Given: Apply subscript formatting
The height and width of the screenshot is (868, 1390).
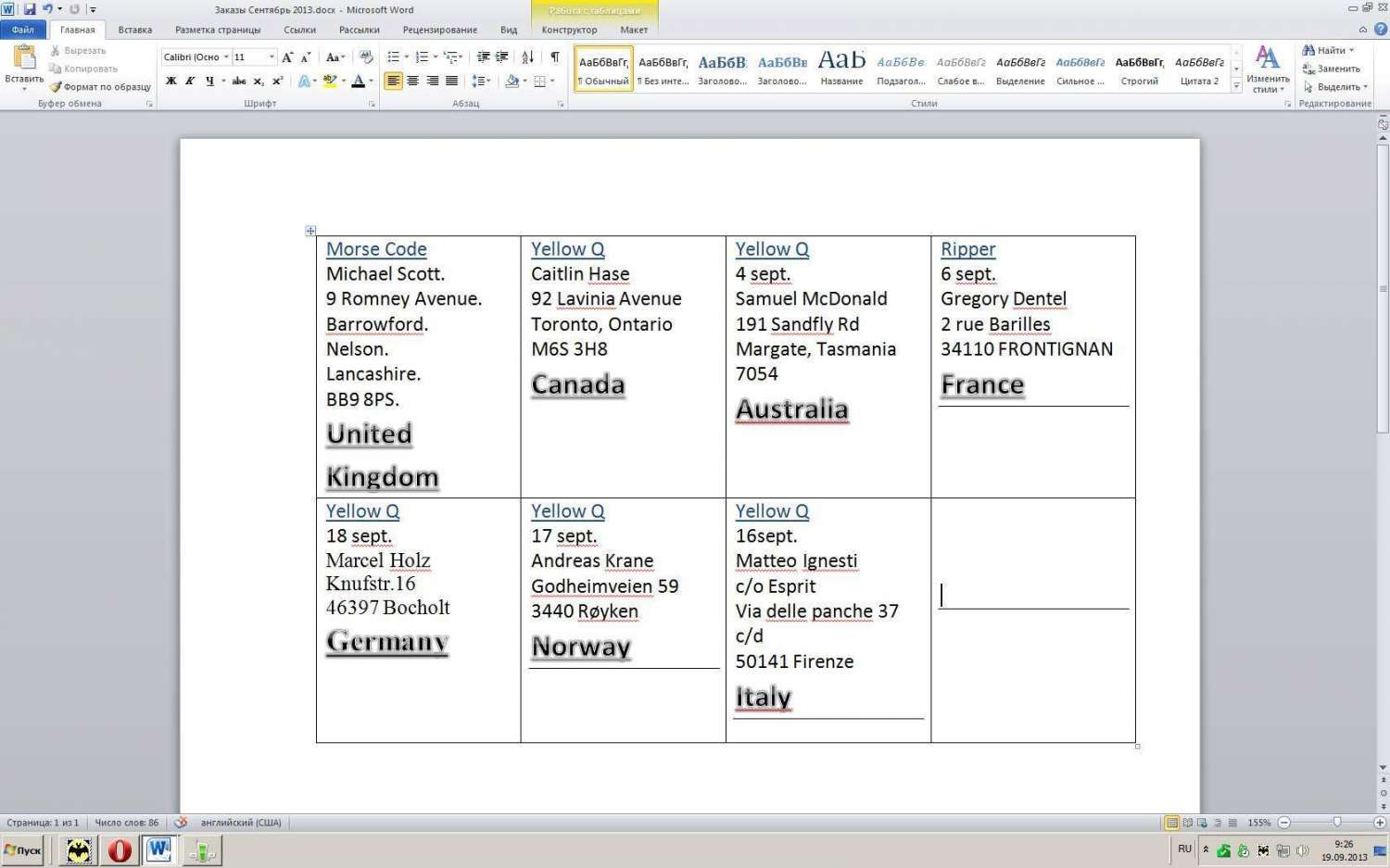Looking at the screenshot, I should tap(259, 82).
